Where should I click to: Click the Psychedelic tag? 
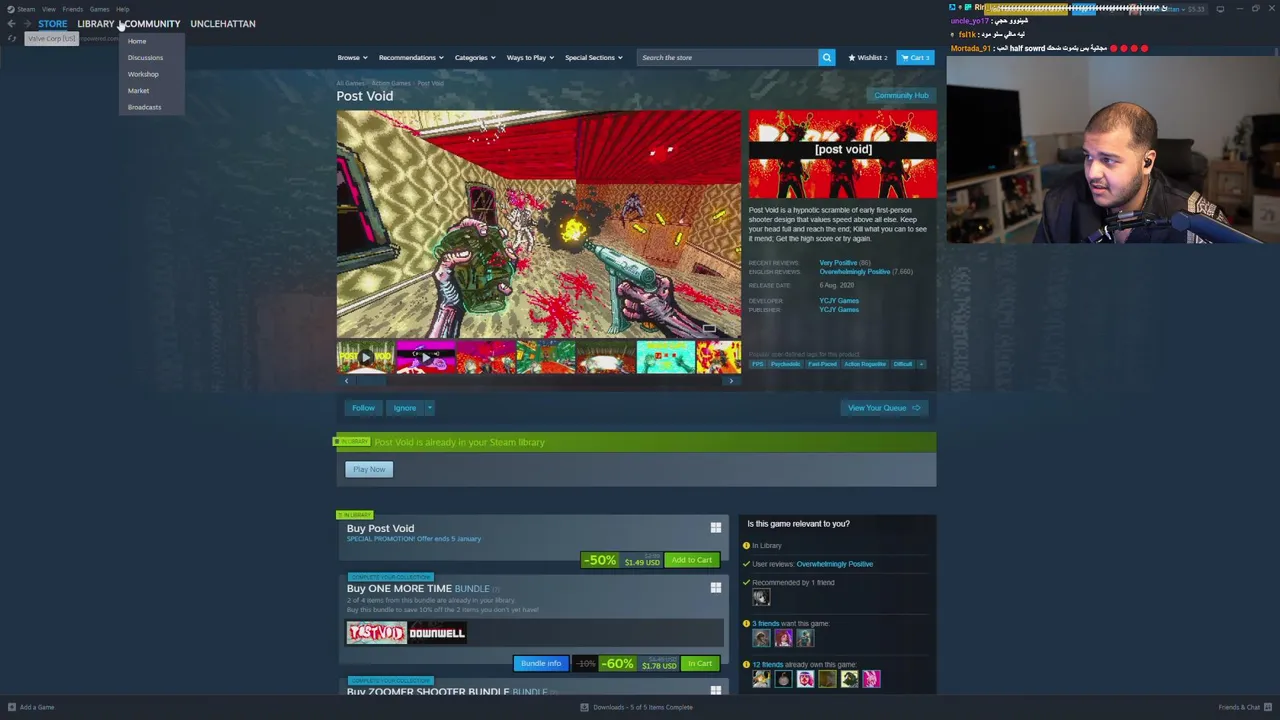point(786,364)
